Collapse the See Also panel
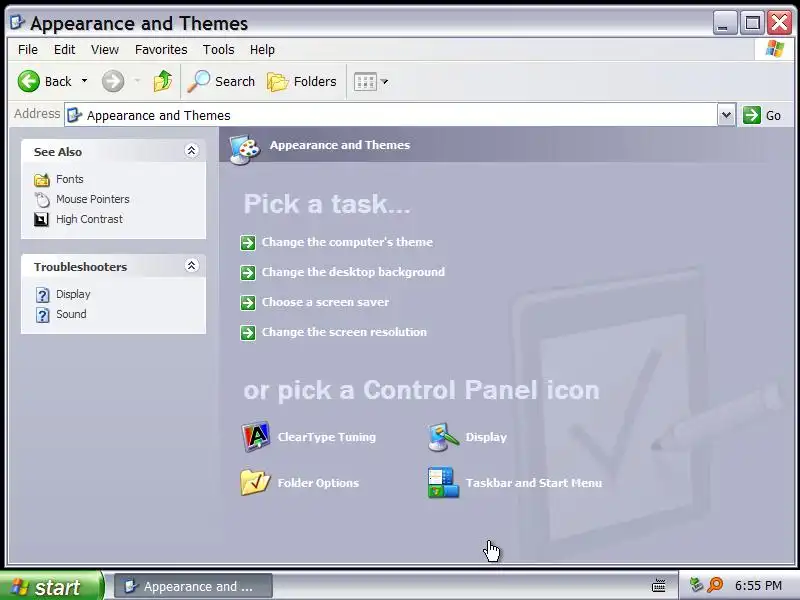 (191, 151)
